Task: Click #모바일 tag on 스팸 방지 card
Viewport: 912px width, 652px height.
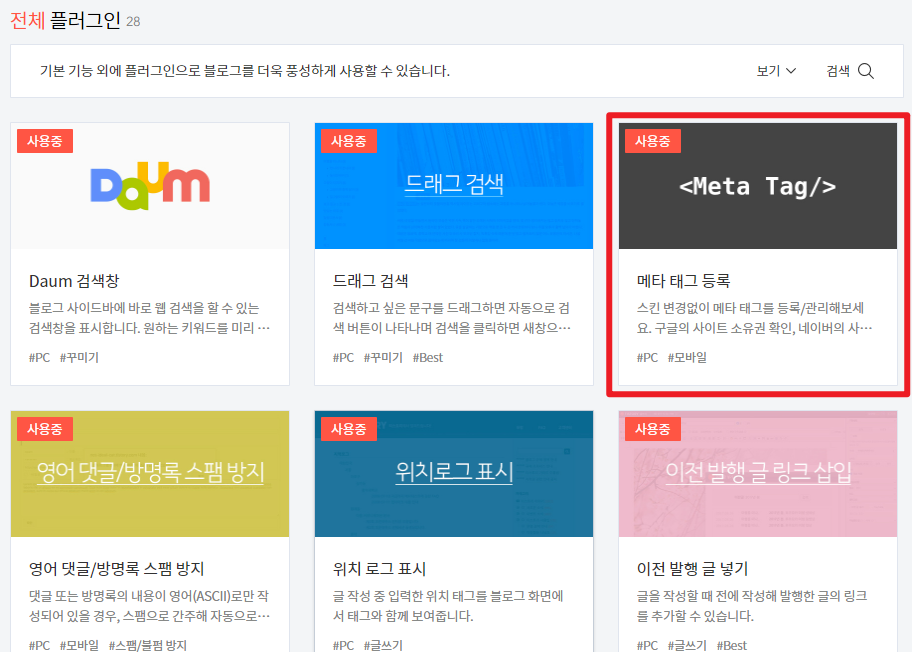Action: [79, 645]
